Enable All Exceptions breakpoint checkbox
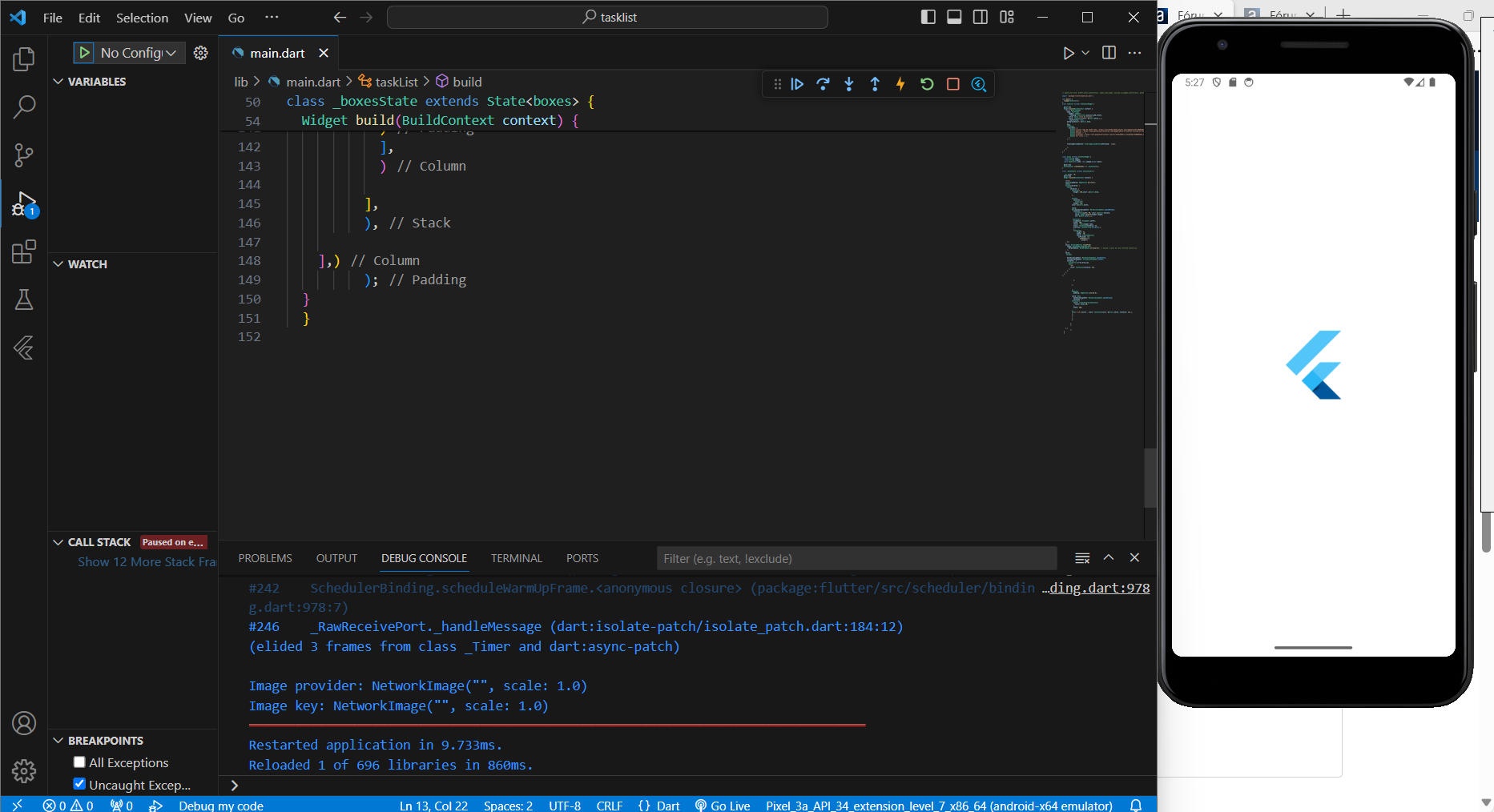The image size is (1494, 812). click(79, 762)
